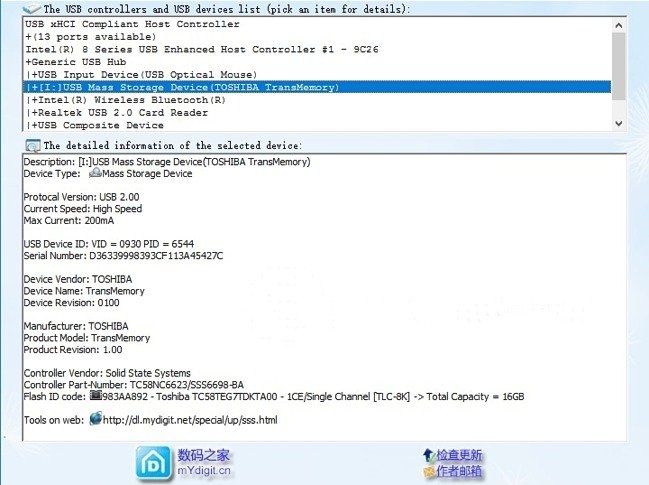
Task: Select Intel(R) Wireless Bluetooth(R) row
Action: [317, 100]
